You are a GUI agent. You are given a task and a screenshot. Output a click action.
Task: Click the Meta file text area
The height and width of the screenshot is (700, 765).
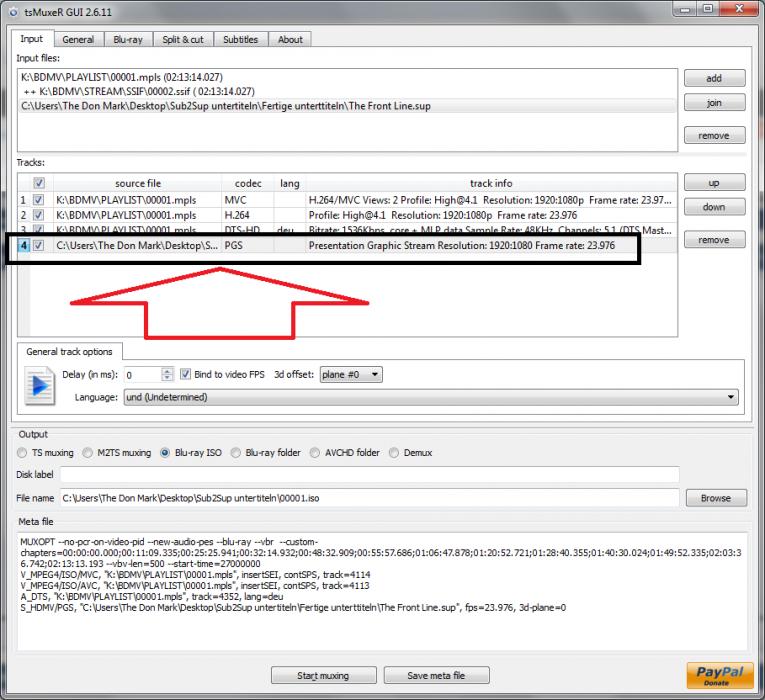(x=382, y=591)
